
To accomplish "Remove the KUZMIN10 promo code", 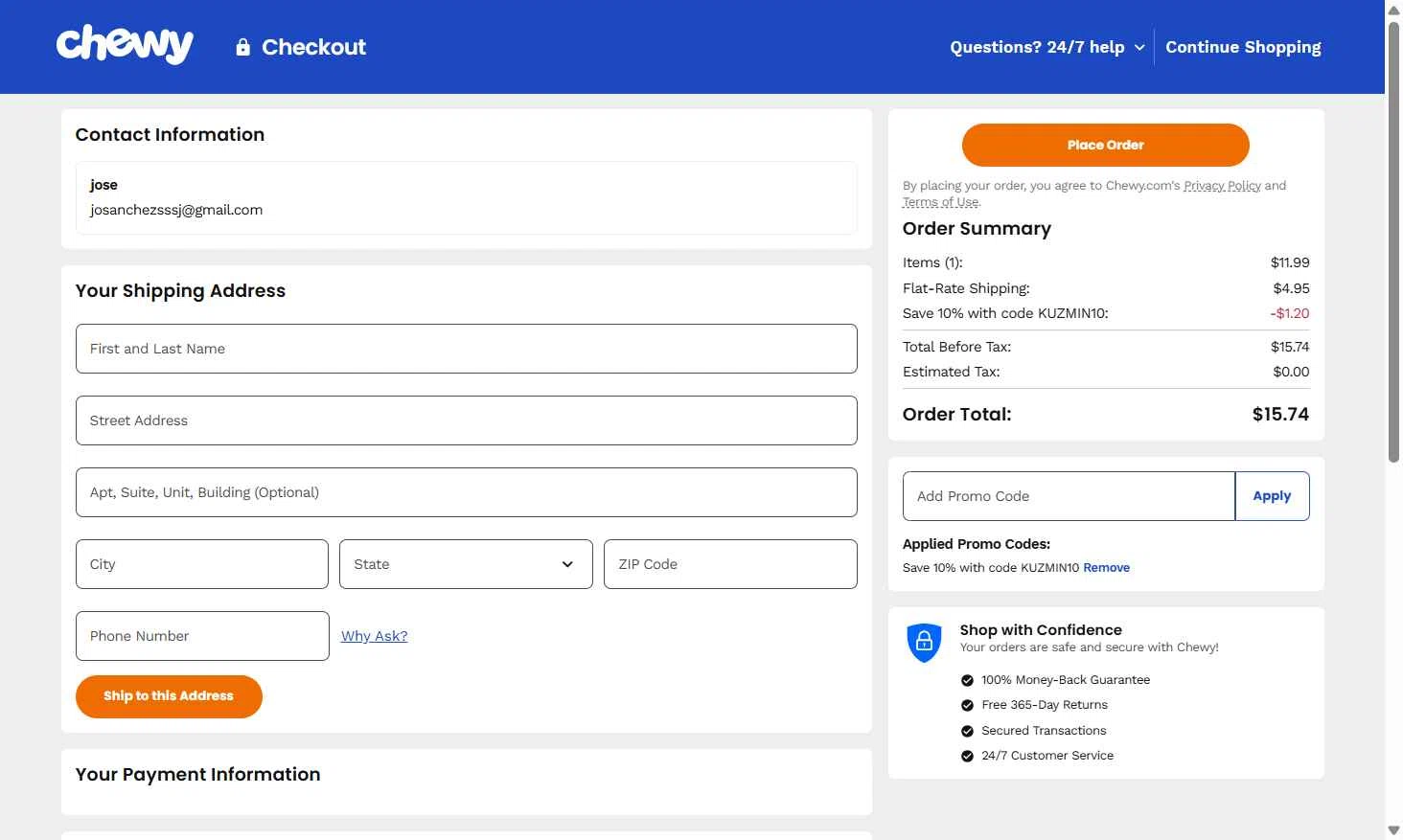I will point(1106,568).
